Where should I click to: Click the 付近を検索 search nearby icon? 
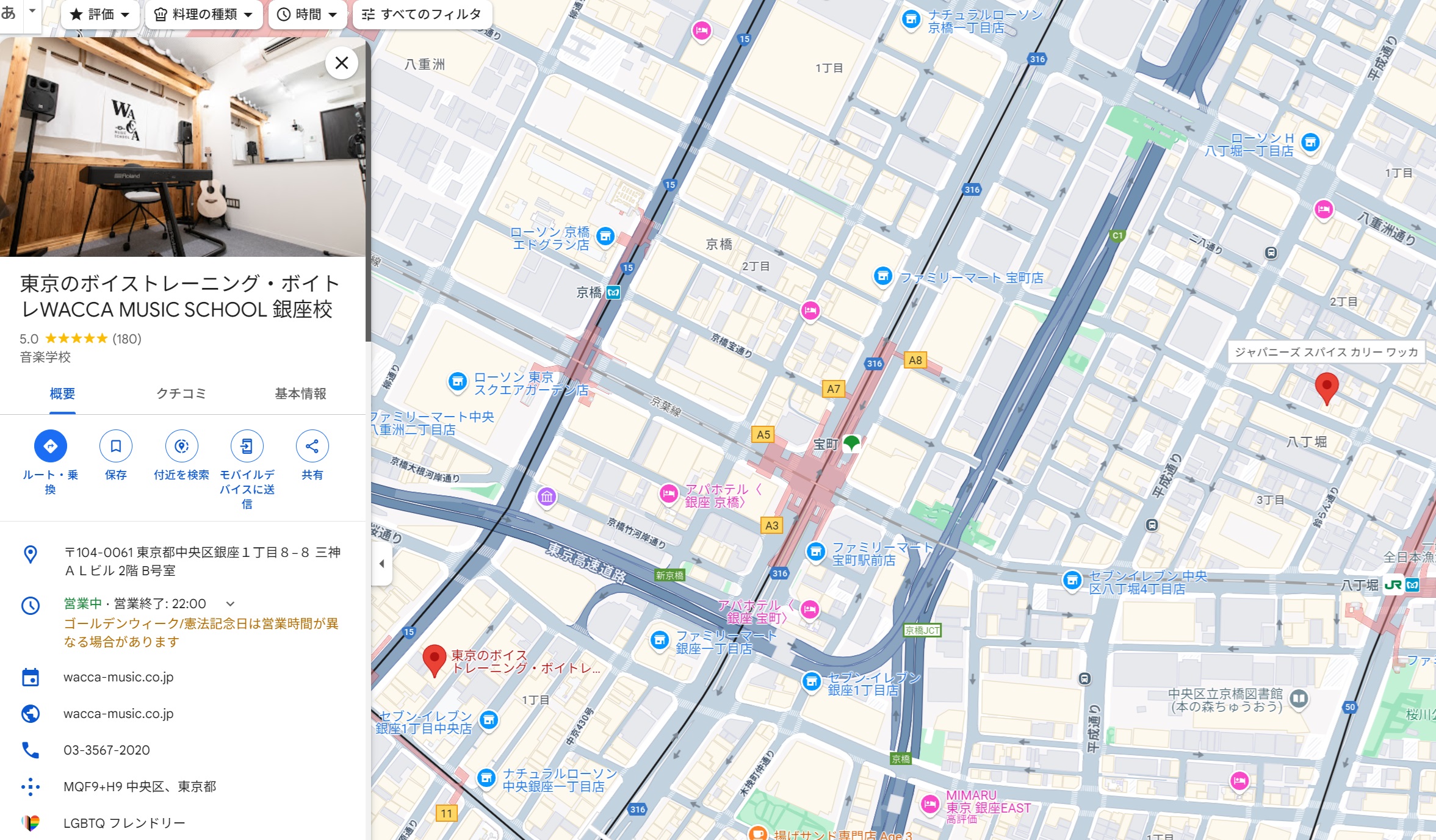coord(181,446)
